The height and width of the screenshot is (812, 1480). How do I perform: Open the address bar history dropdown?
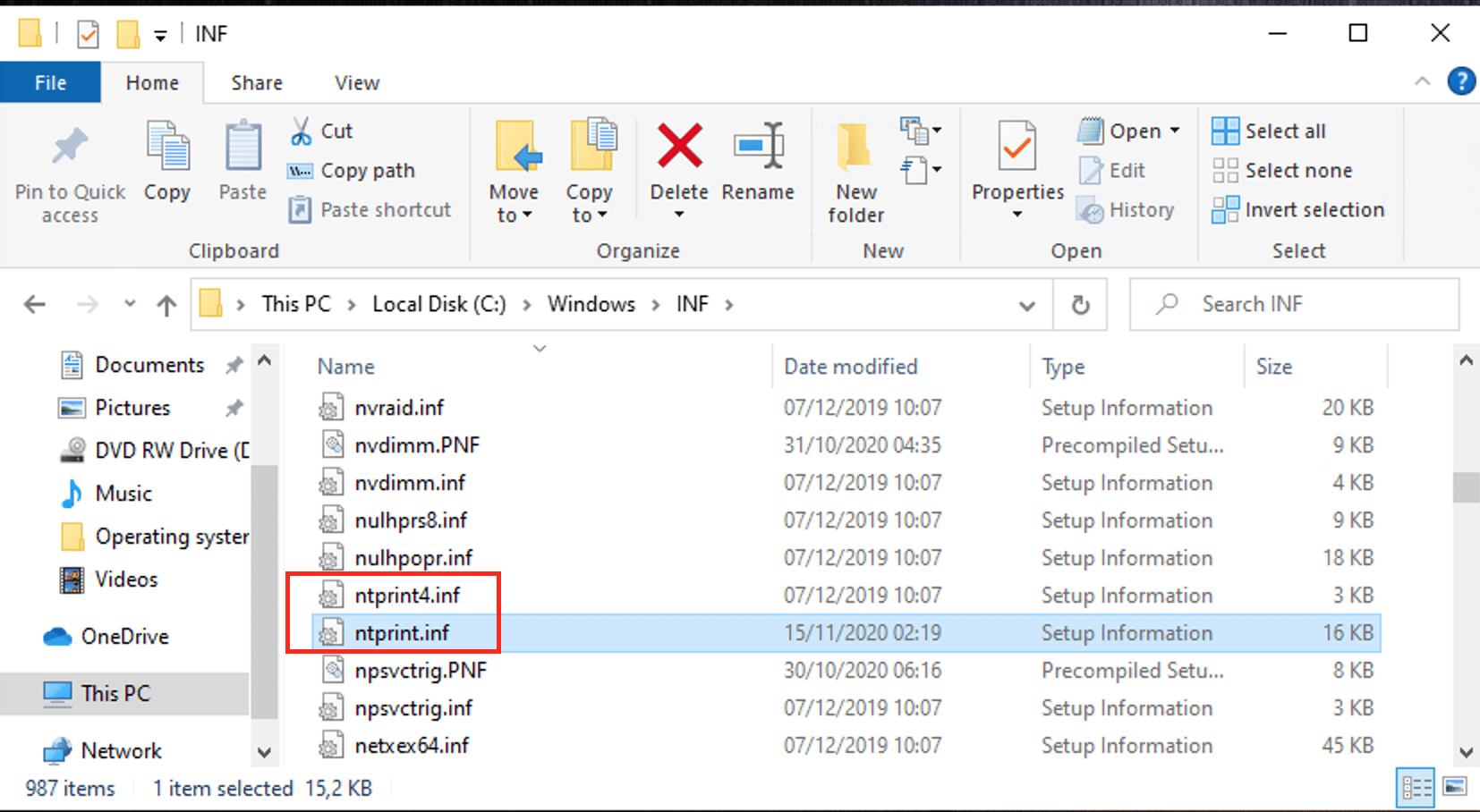click(1026, 305)
